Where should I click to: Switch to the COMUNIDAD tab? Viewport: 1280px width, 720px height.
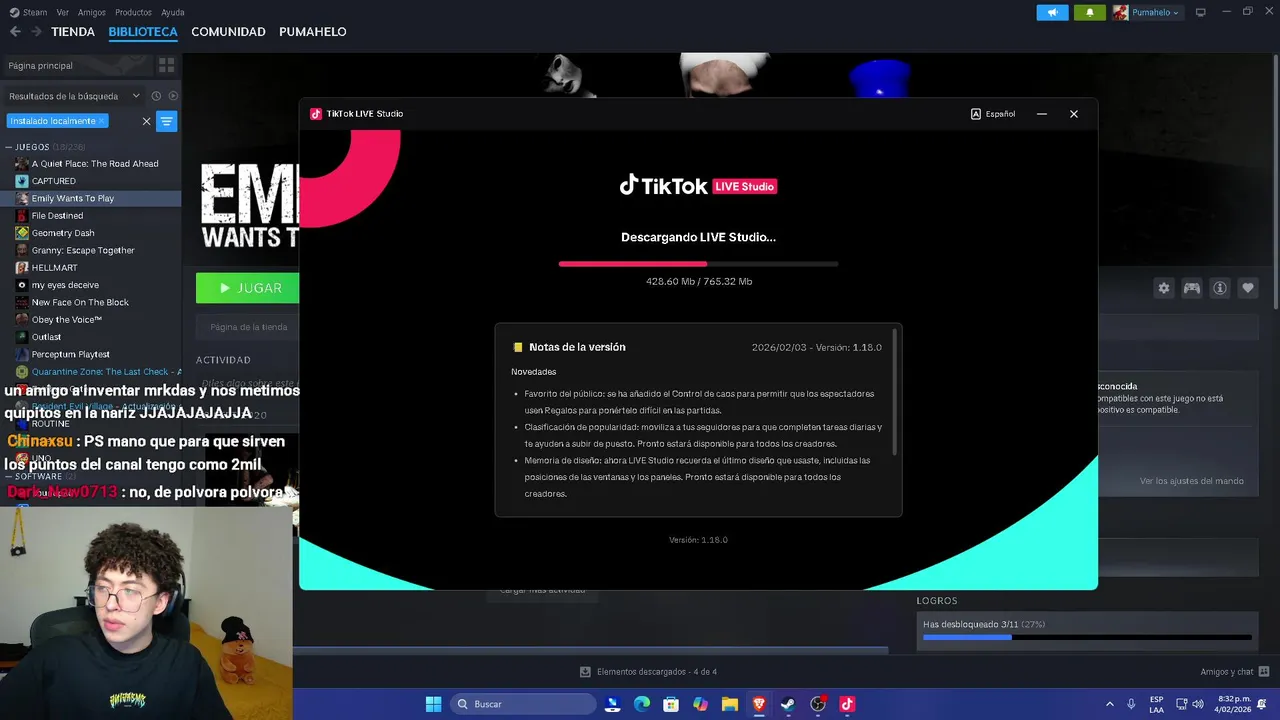click(x=228, y=32)
